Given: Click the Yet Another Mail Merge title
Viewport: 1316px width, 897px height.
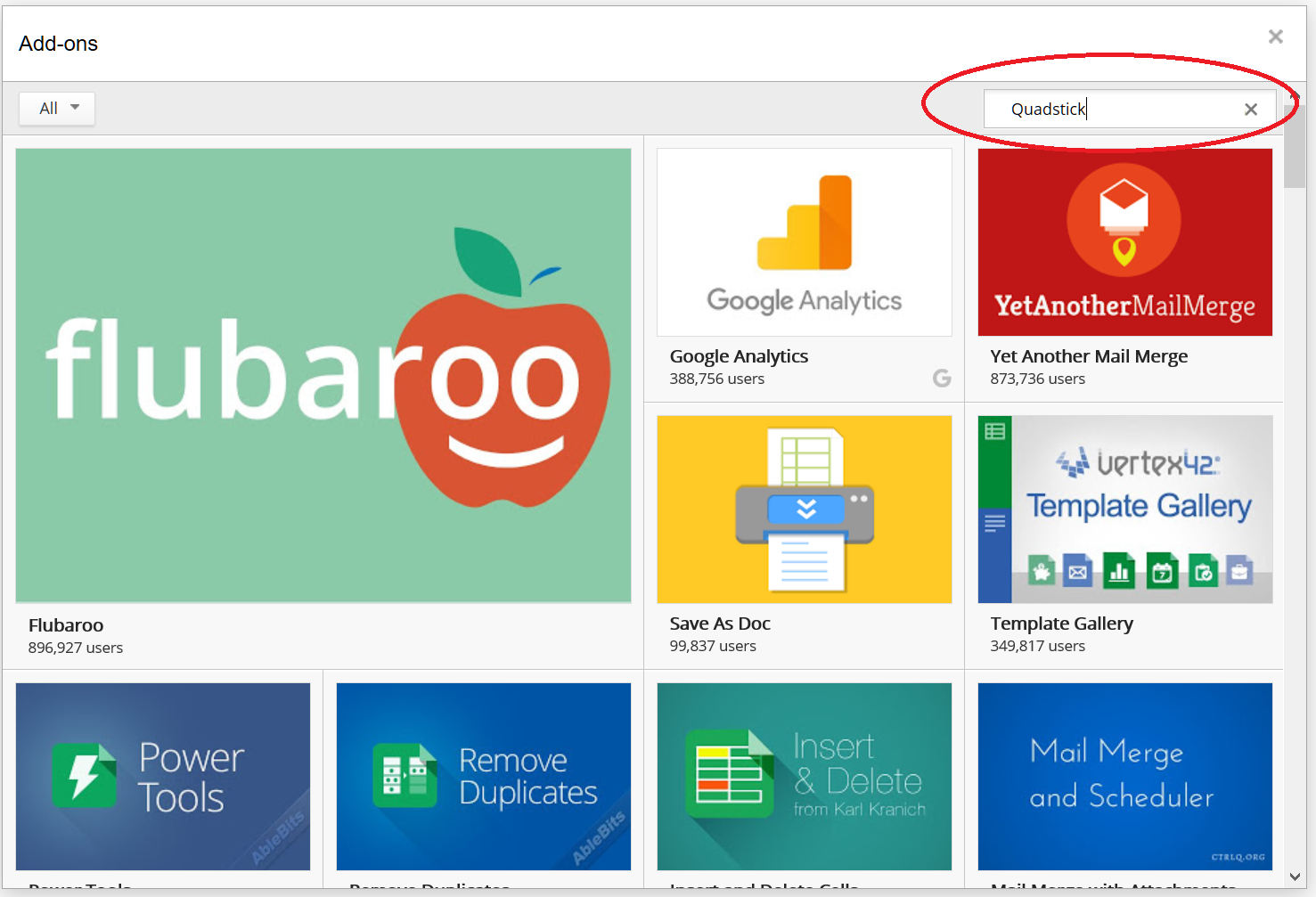Looking at the screenshot, I should [1089, 356].
